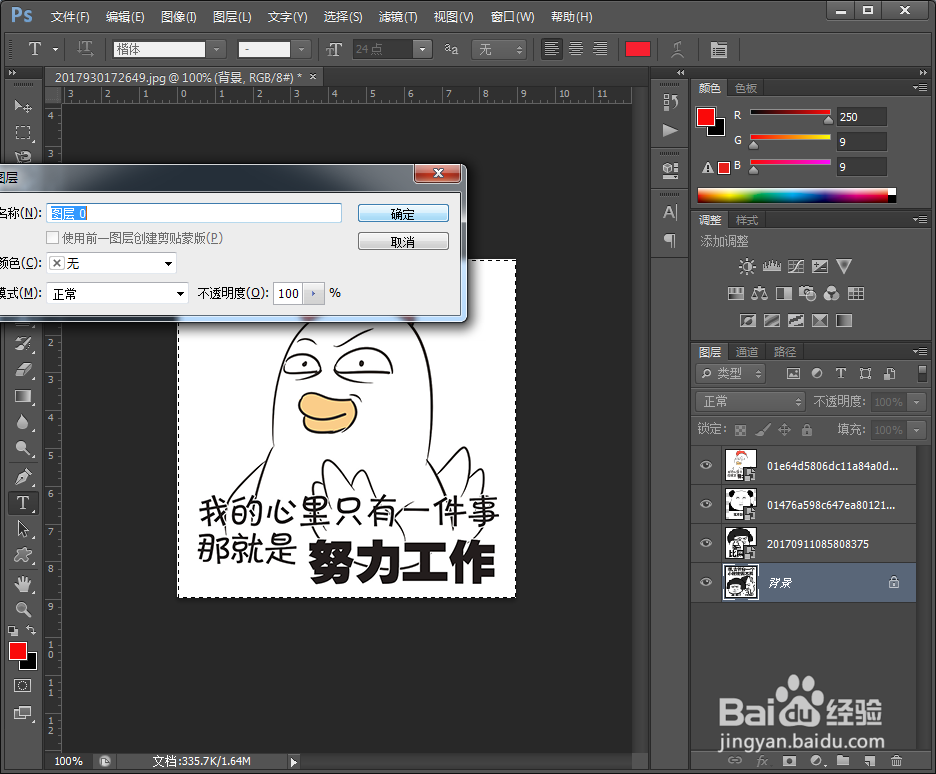Switch to 通道 tab
The image size is (936, 774).
(x=747, y=352)
